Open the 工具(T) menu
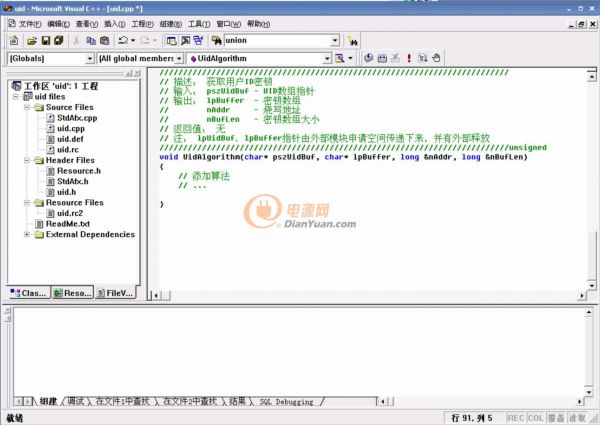Screen dimensions: 600x425 tap(199, 24)
